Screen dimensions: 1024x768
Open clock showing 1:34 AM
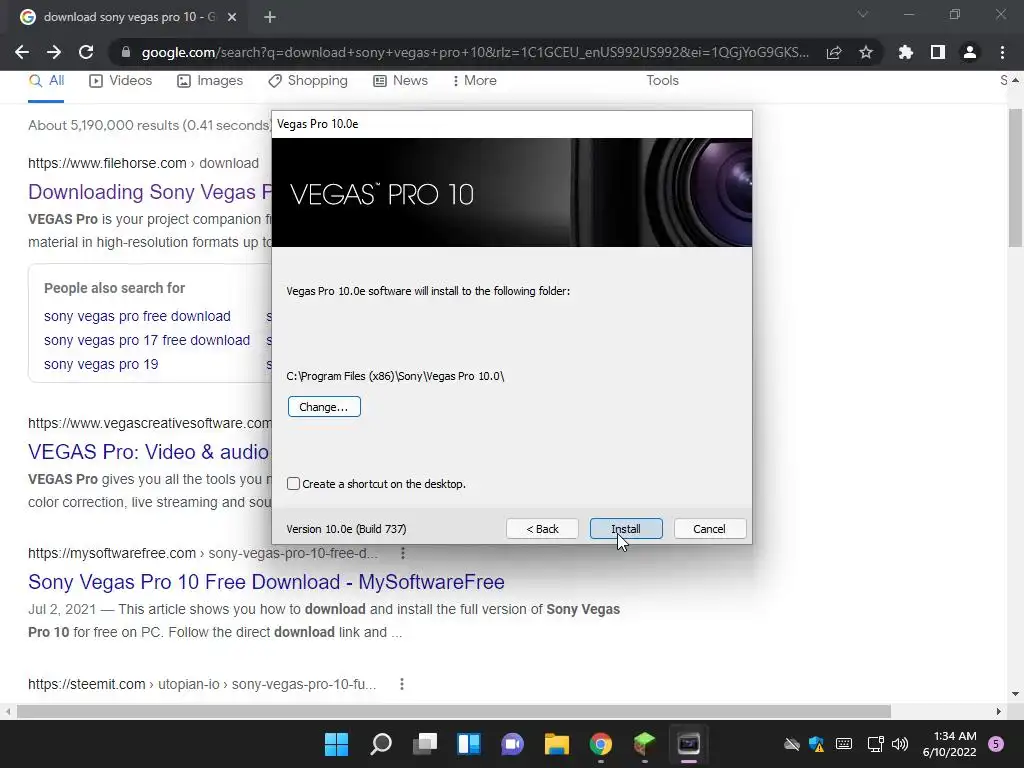949,744
